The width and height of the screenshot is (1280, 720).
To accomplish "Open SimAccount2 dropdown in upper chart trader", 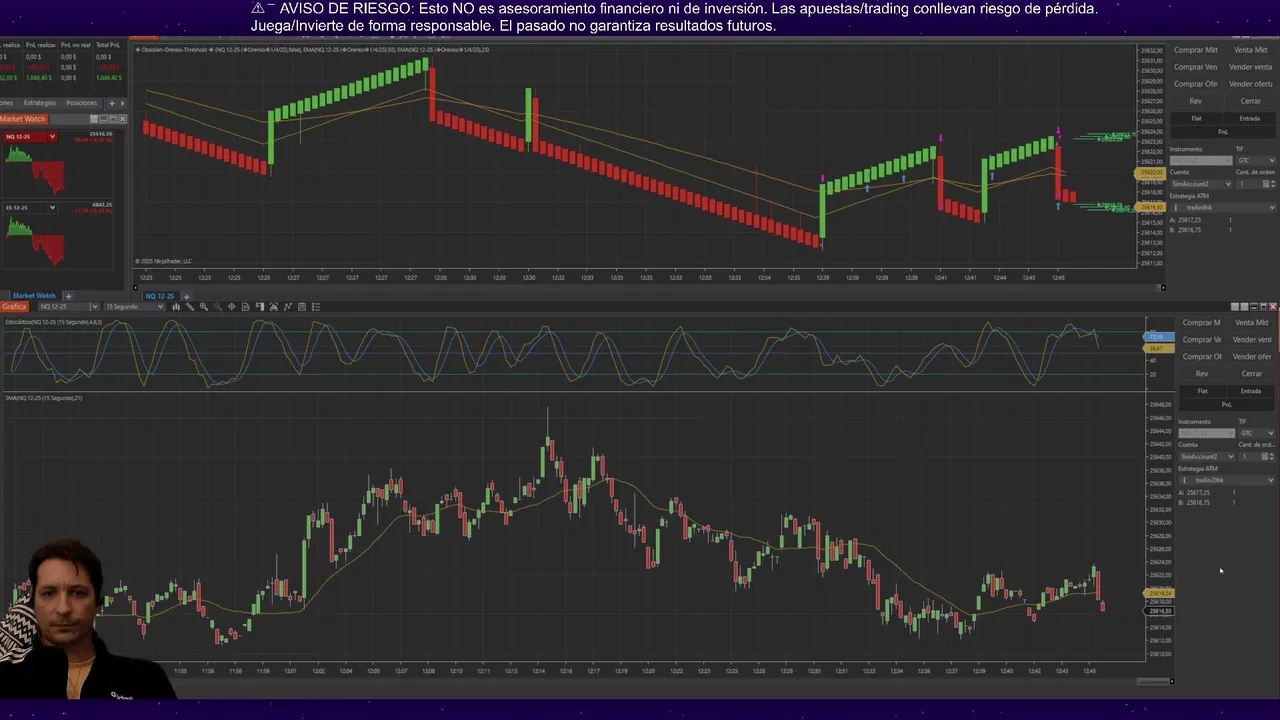I will click(x=1201, y=184).
